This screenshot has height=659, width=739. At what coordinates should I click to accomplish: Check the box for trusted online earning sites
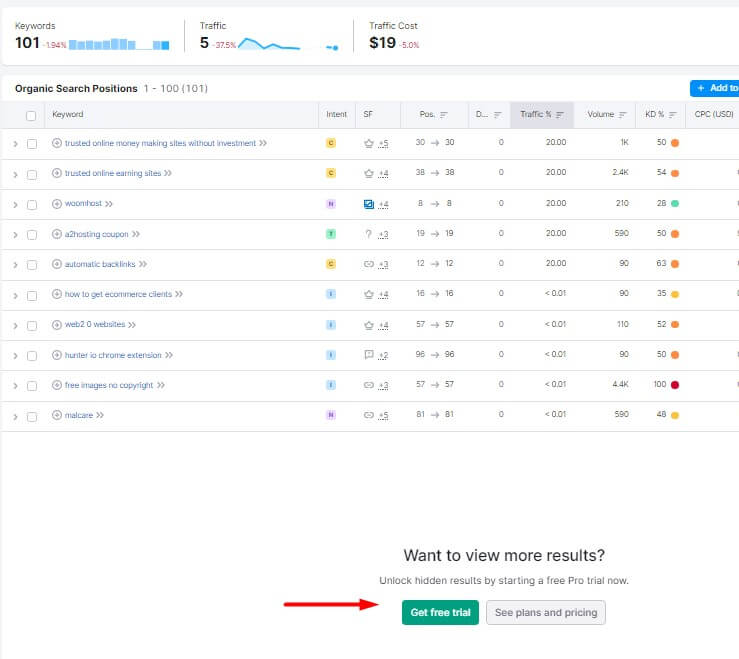(32, 174)
